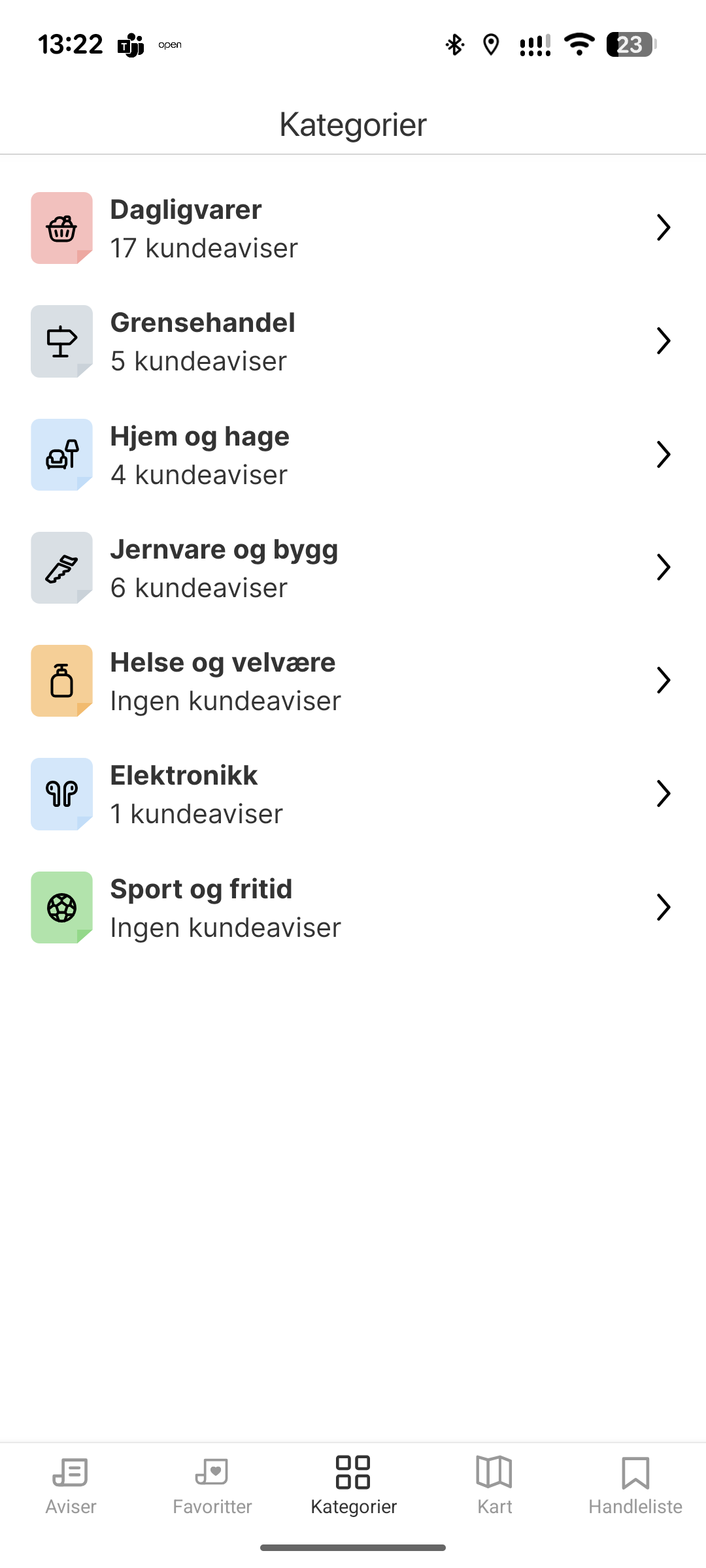Tap the Grensehandel signpost icon
The image size is (706, 1568).
(x=61, y=341)
